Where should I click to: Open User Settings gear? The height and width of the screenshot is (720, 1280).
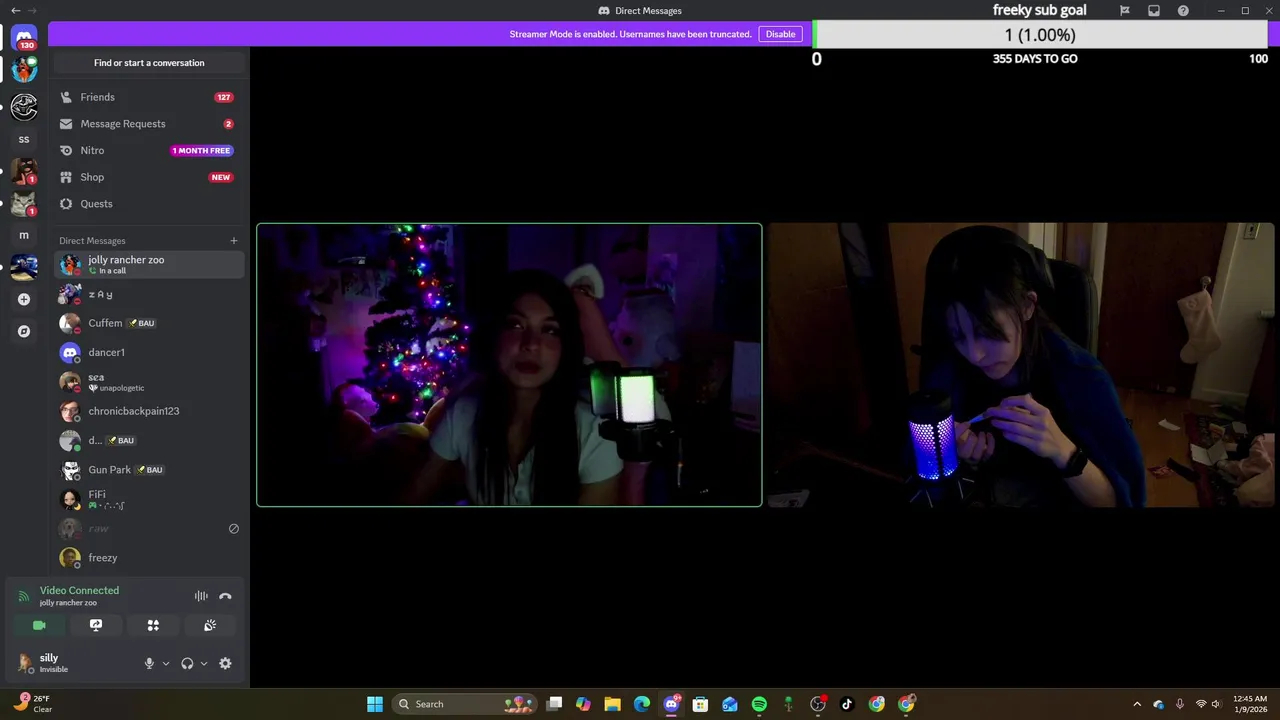click(x=225, y=663)
